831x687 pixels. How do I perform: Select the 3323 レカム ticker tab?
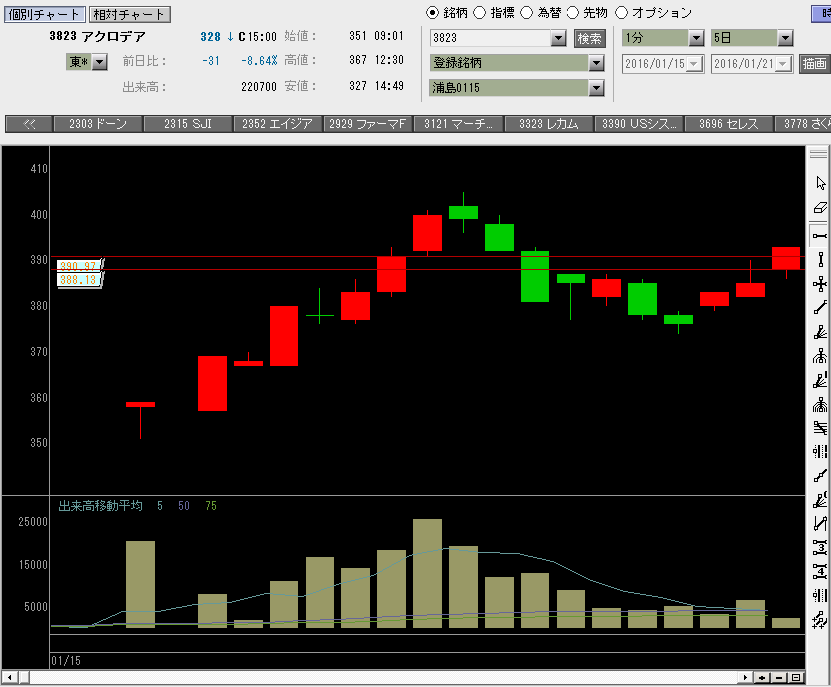click(549, 124)
